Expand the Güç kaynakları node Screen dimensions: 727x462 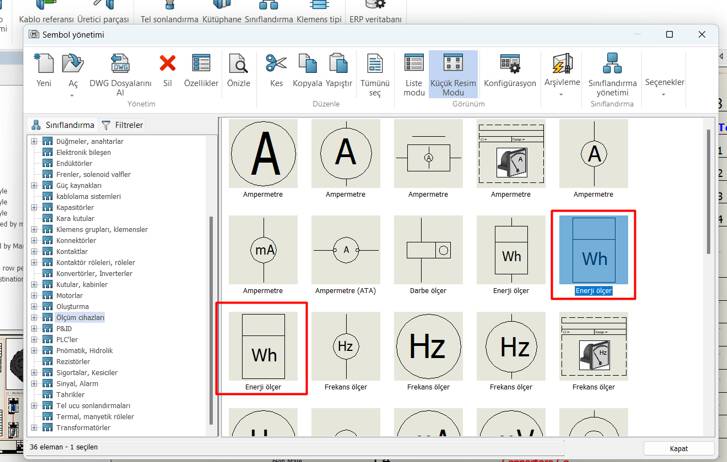click(x=34, y=185)
